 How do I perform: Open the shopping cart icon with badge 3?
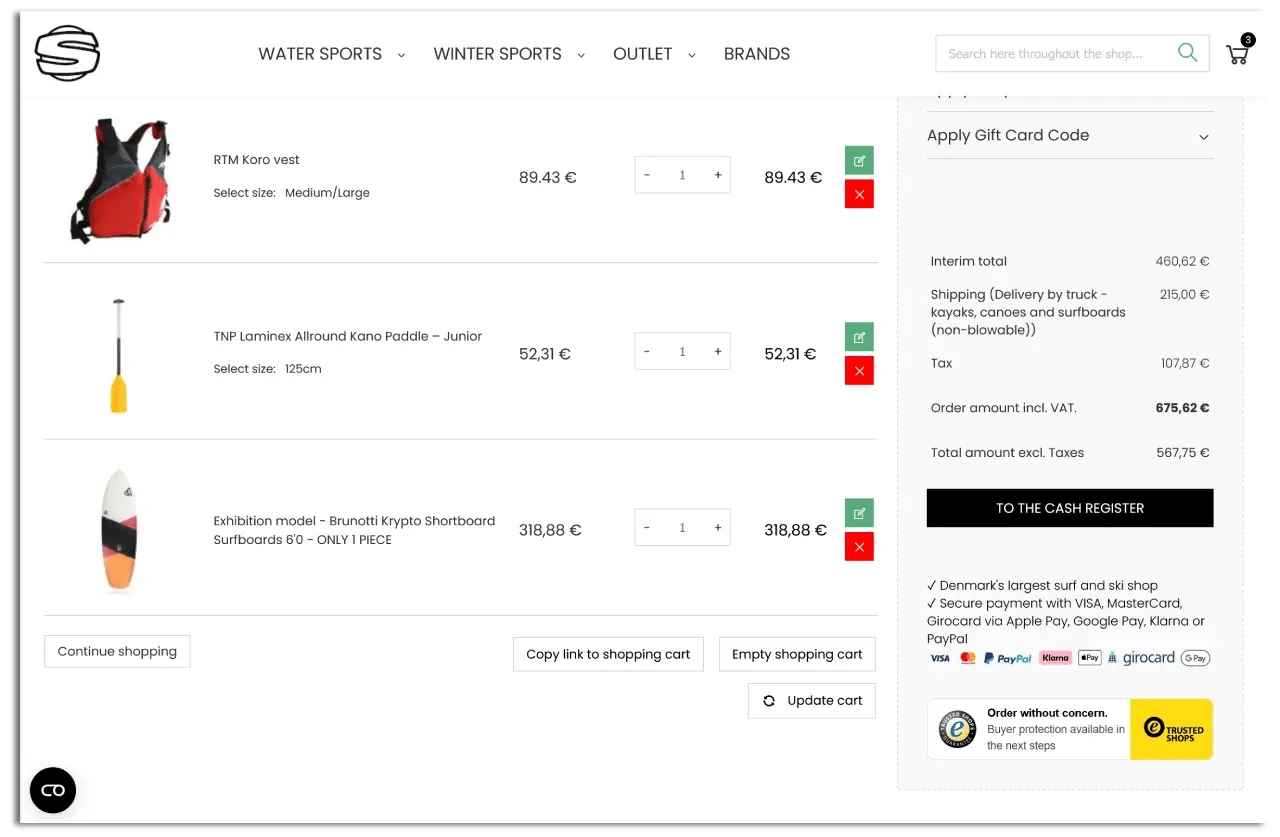click(1237, 55)
